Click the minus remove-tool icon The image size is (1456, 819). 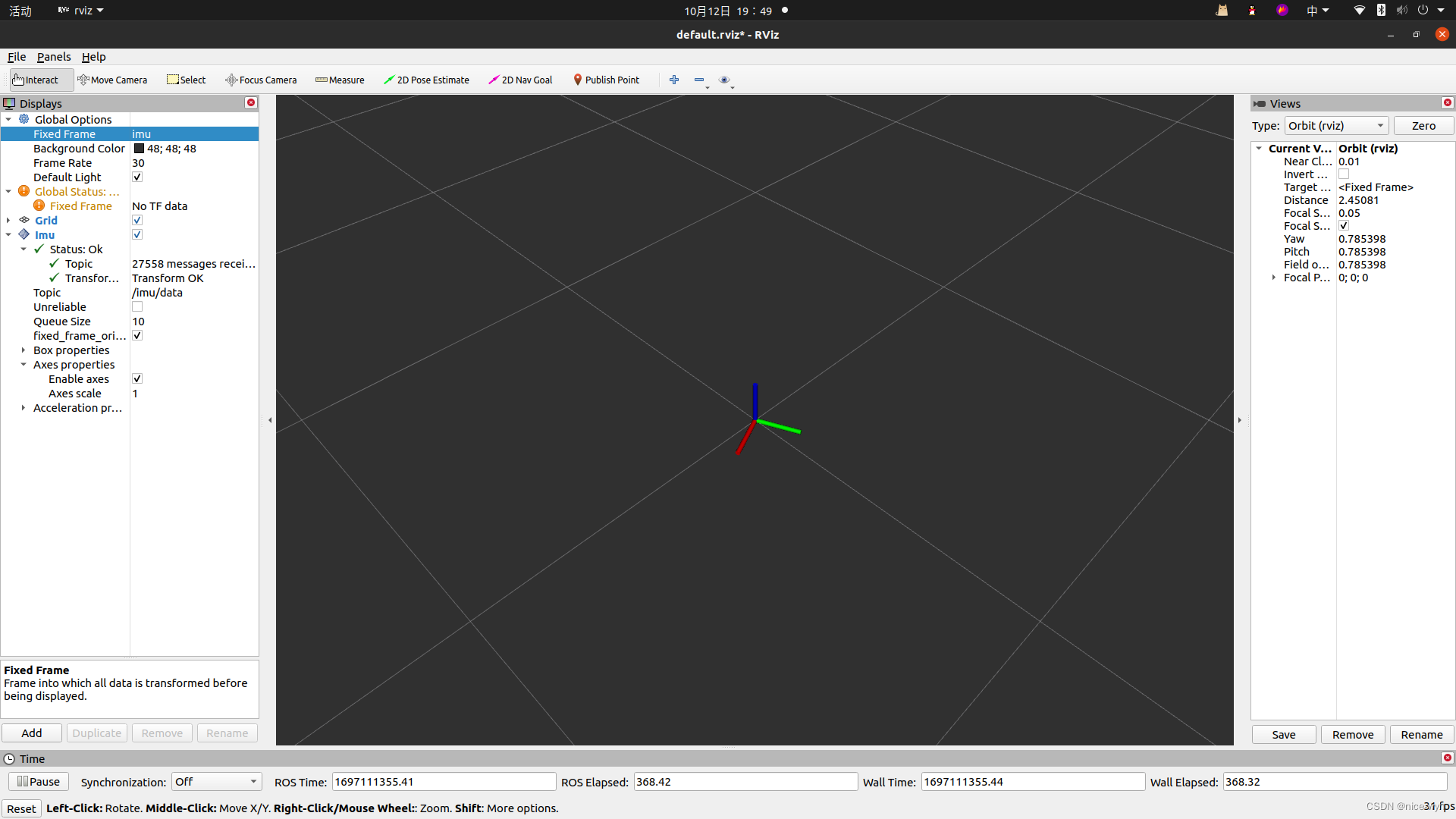click(x=699, y=80)
